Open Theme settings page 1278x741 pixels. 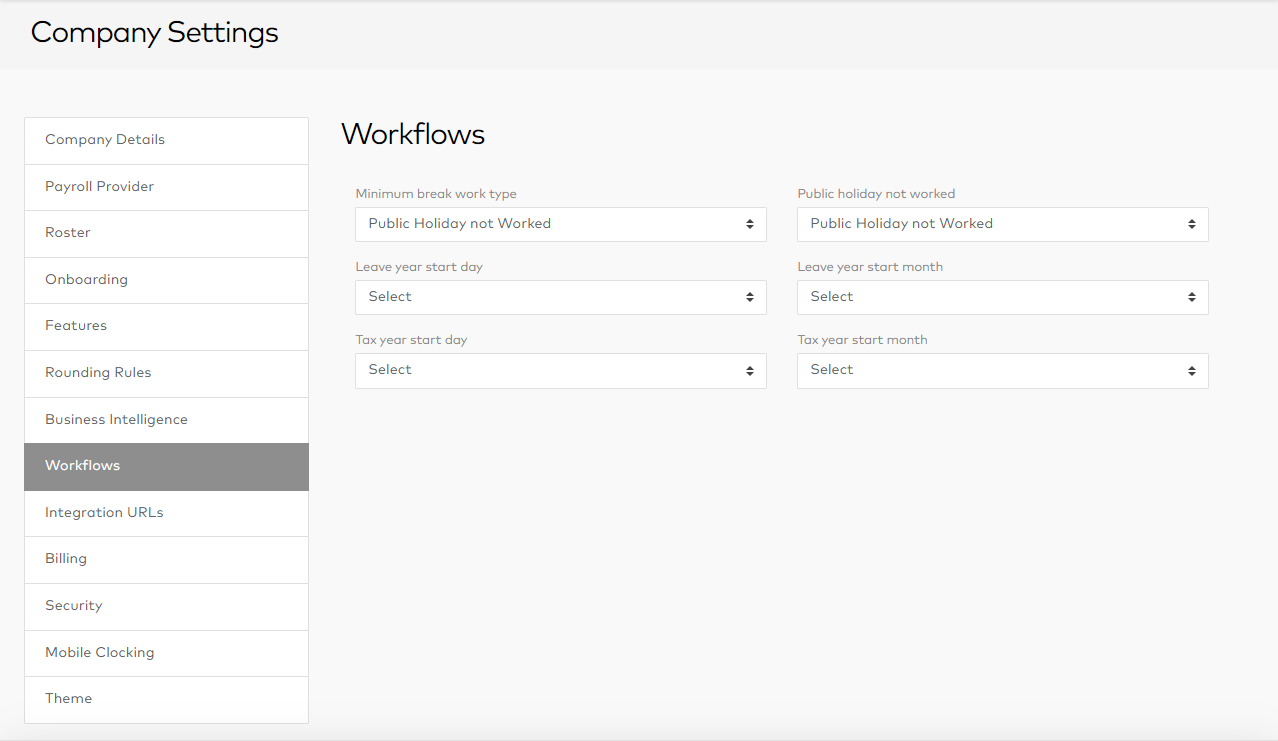point(166,699)
